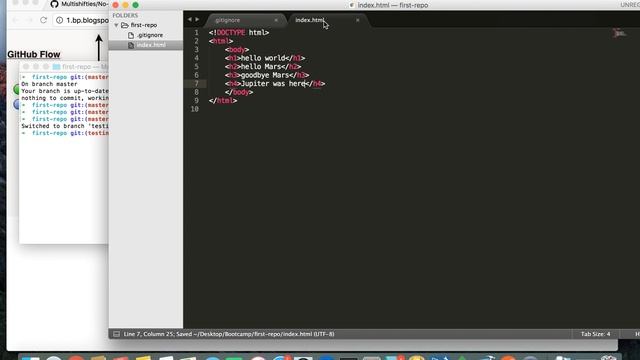Image resolution: width=640 pixels, height=360 pixels.
Task: Close the gitignore tab
Action: tap(276, 20)
